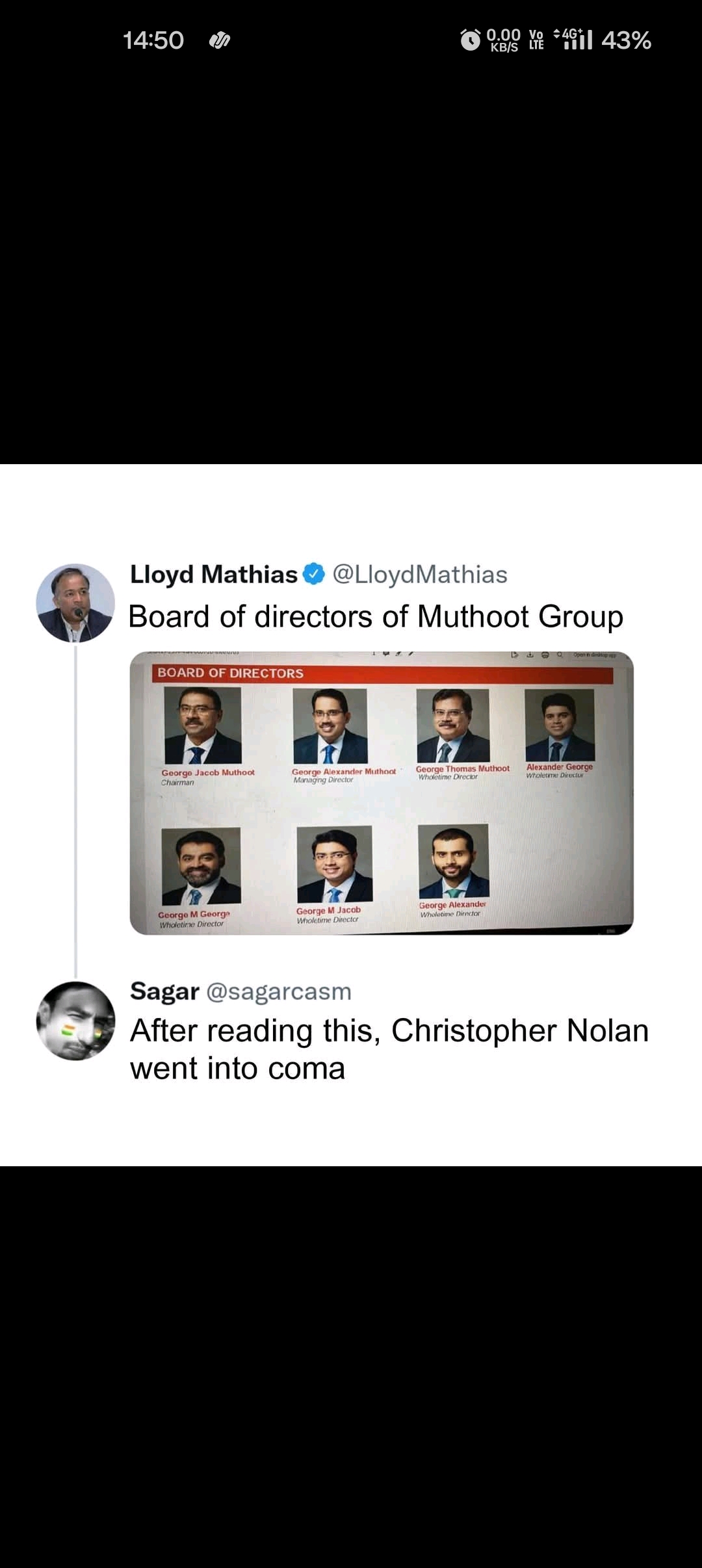Tap the notification icon beside the clock
The width and height of the screenshot is (702, 1568).
220,40
